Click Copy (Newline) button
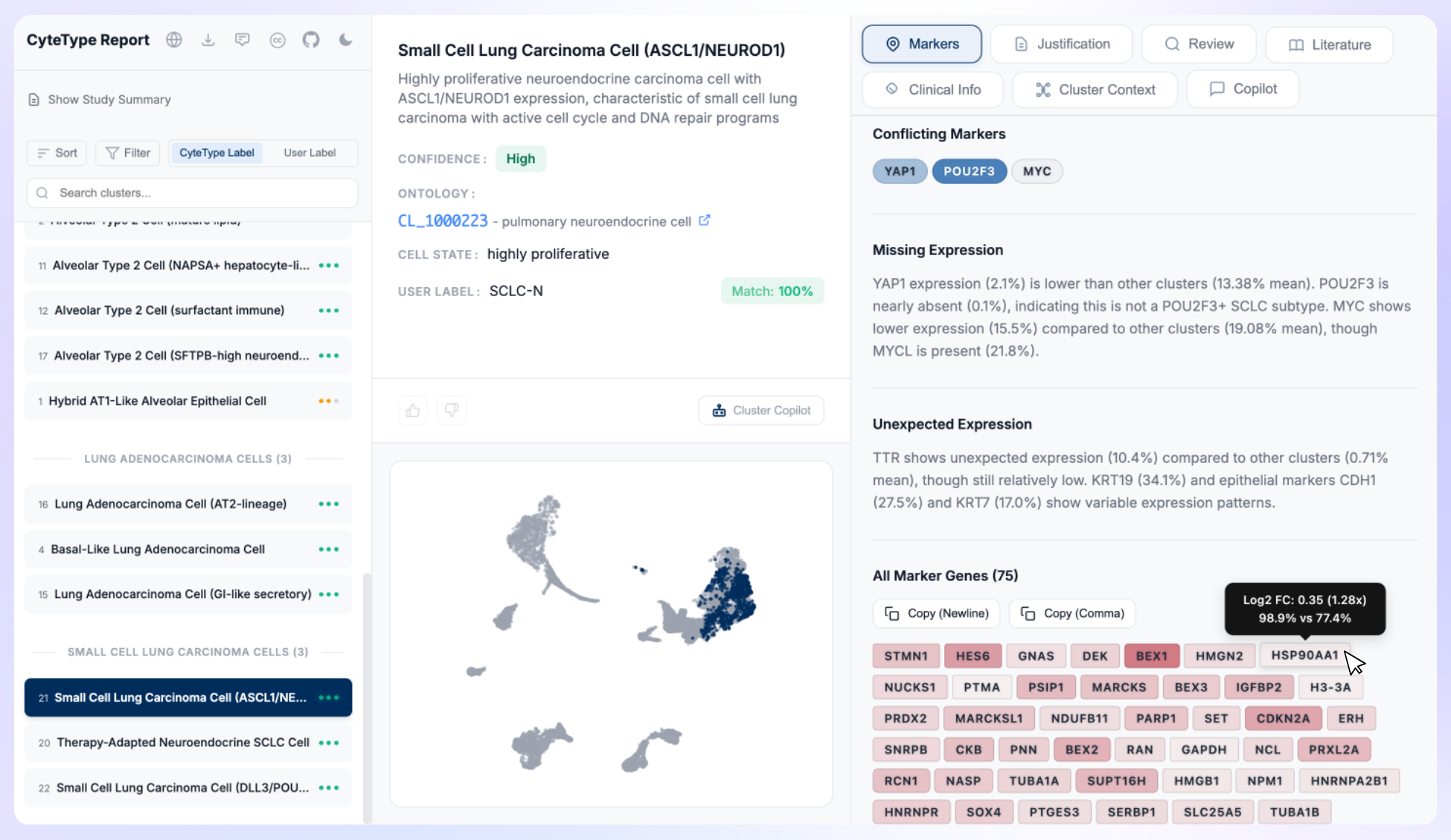The image size is (1451, 840). [x=936, y=613]
